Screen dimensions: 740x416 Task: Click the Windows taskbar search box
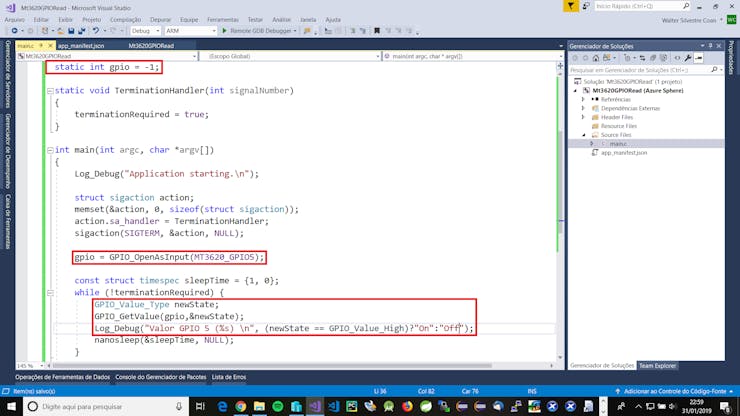tap(106, 407)
